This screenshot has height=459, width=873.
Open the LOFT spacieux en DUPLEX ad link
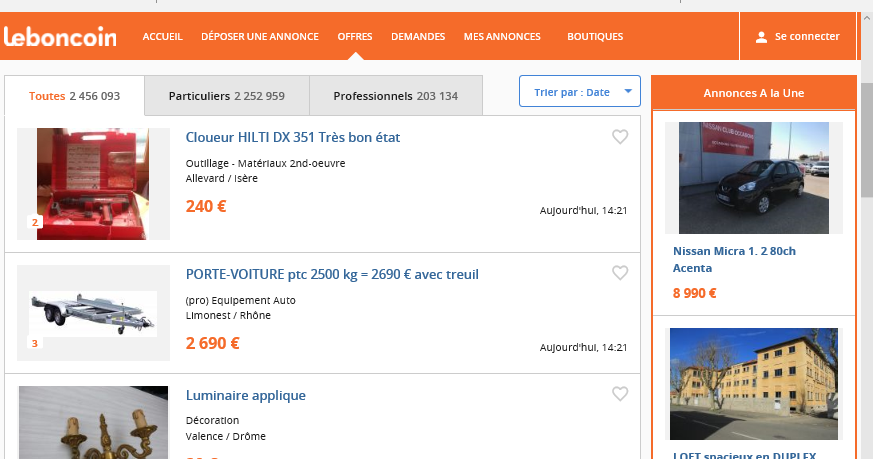coord(744,455)
